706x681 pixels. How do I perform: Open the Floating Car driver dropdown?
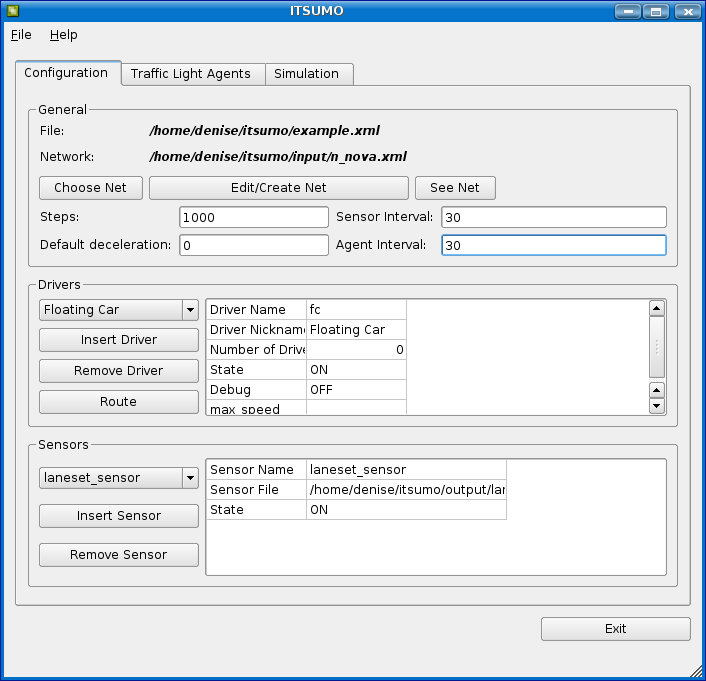(118, 310)
